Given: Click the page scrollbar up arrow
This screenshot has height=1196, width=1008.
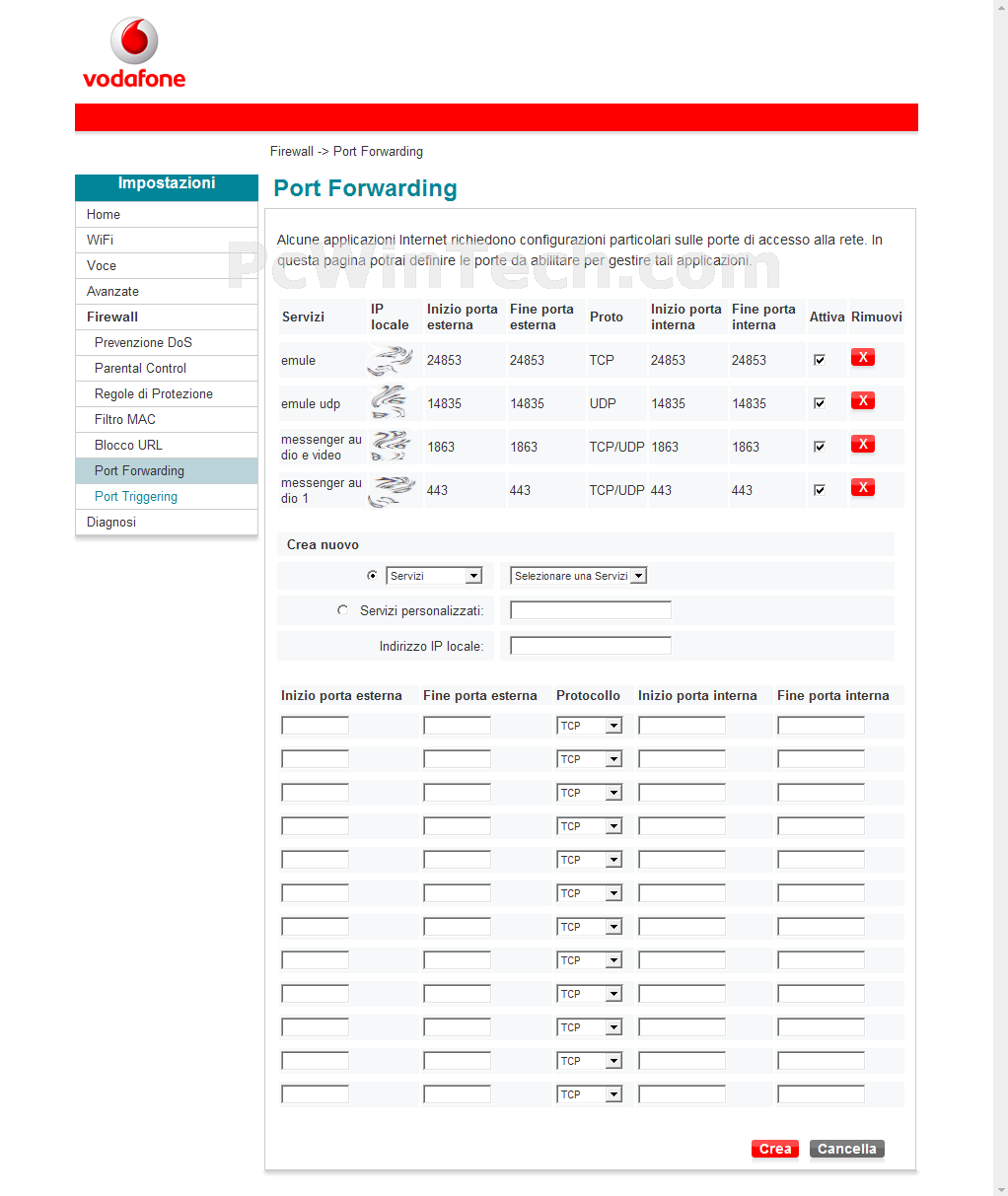Looking at the screenshot, I should tap(1000, 8).
